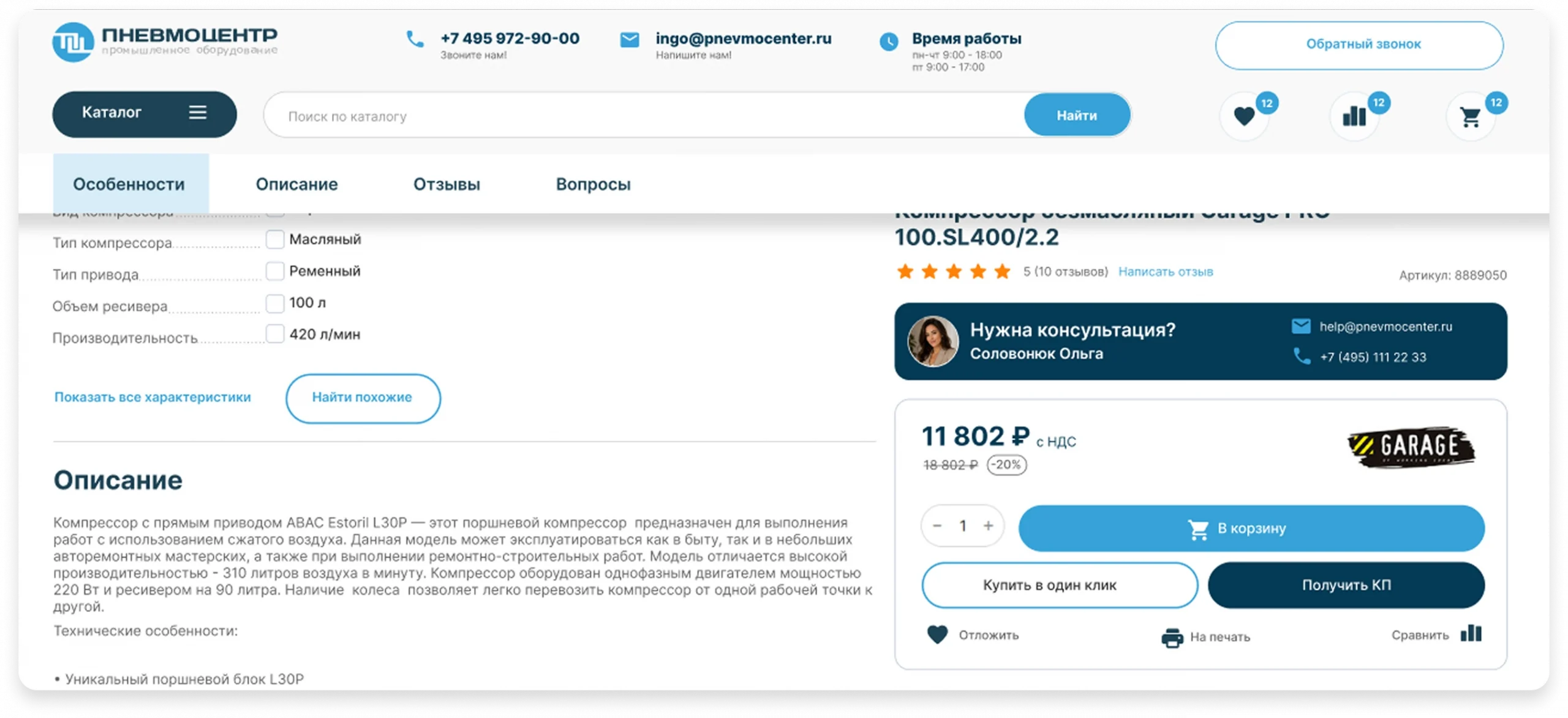
Task: Click the 5 (10 отзывов) rating text
Action: 1065,272
